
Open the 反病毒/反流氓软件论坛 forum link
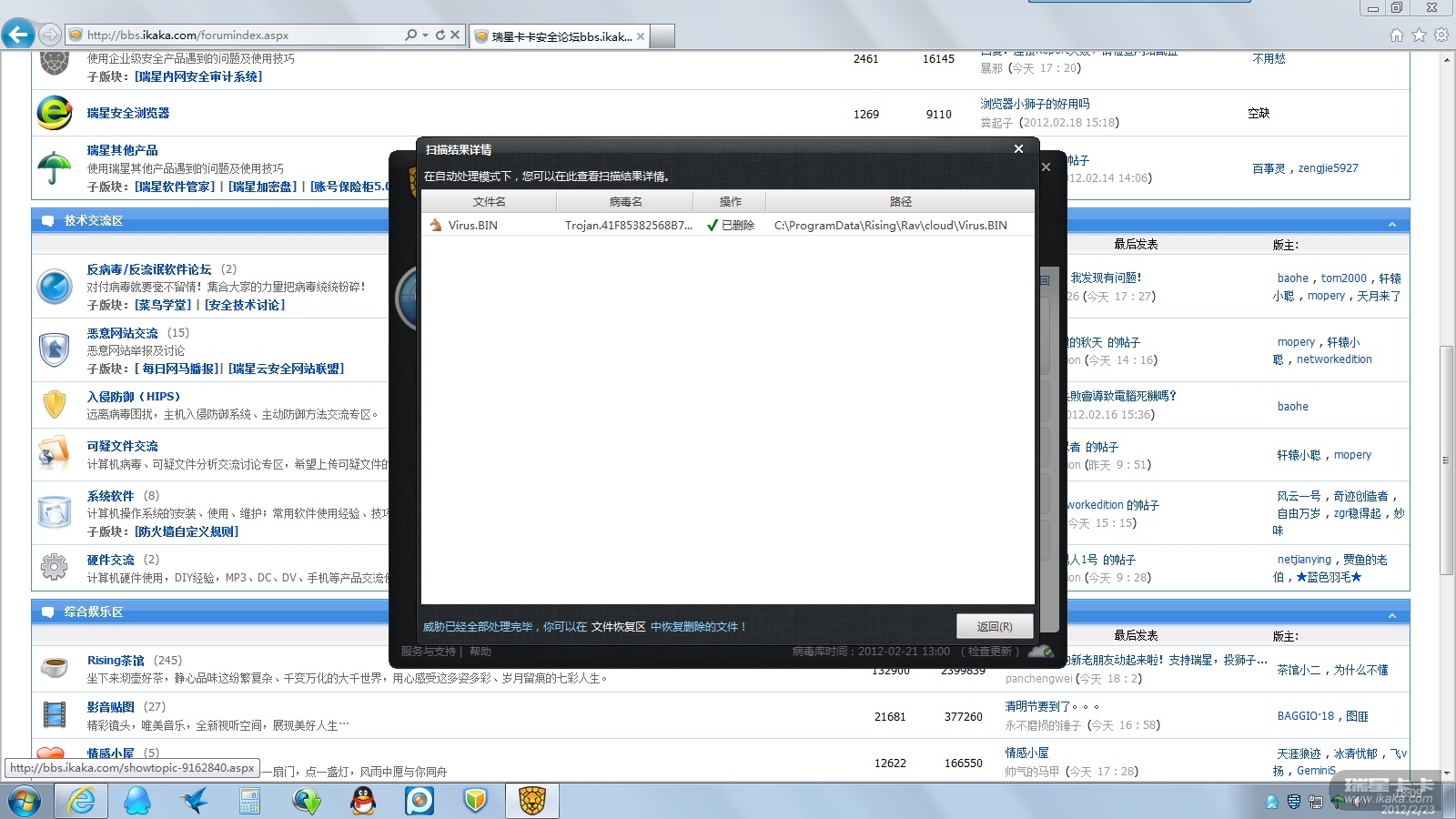click(x=149, y=269)
